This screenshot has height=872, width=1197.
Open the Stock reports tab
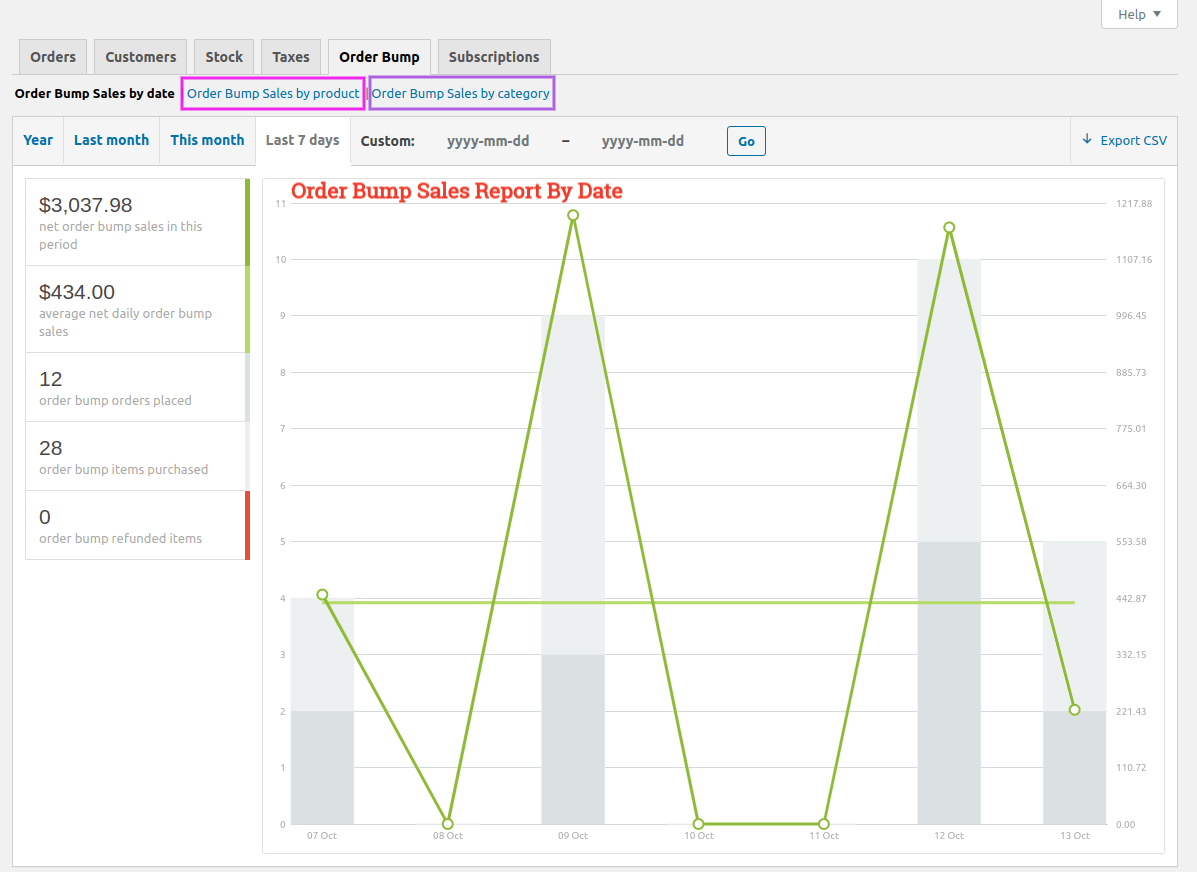224,57
